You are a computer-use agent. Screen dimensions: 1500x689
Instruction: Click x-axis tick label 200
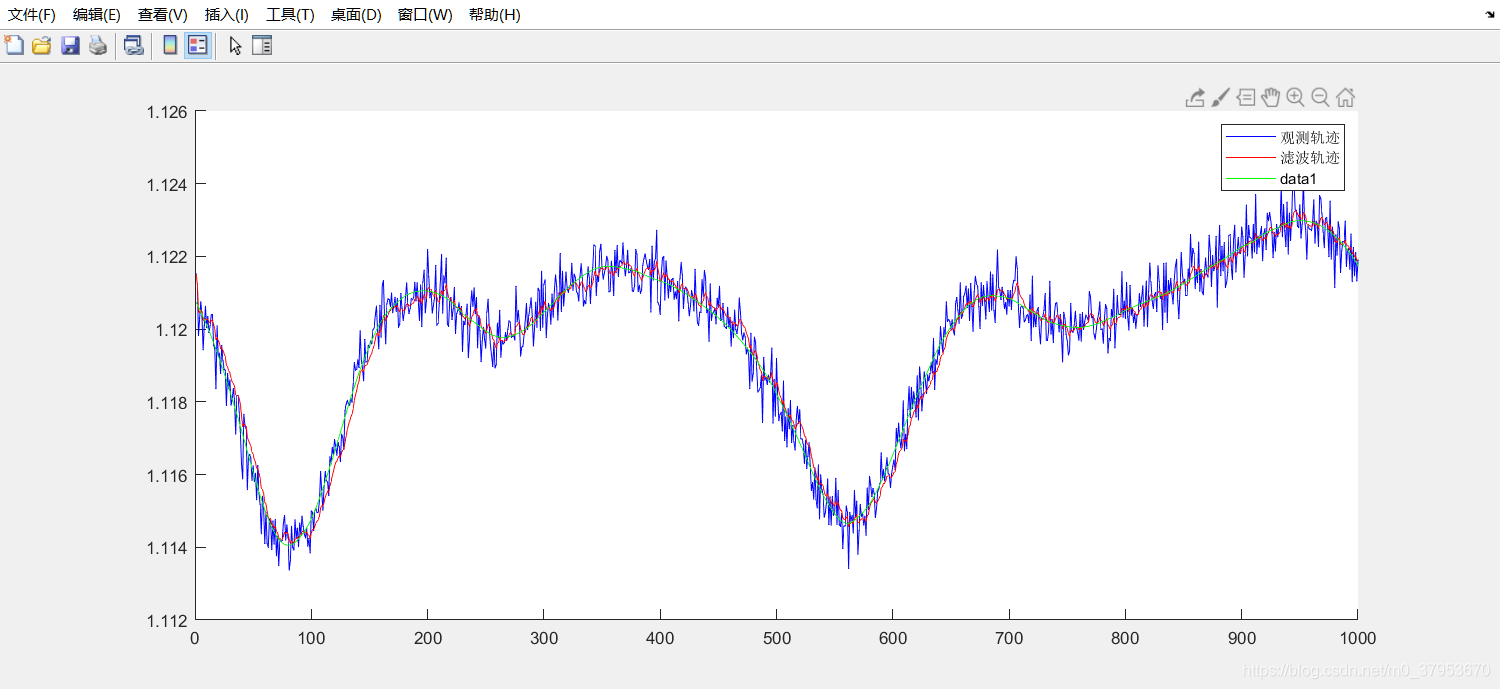coord(427,638)
